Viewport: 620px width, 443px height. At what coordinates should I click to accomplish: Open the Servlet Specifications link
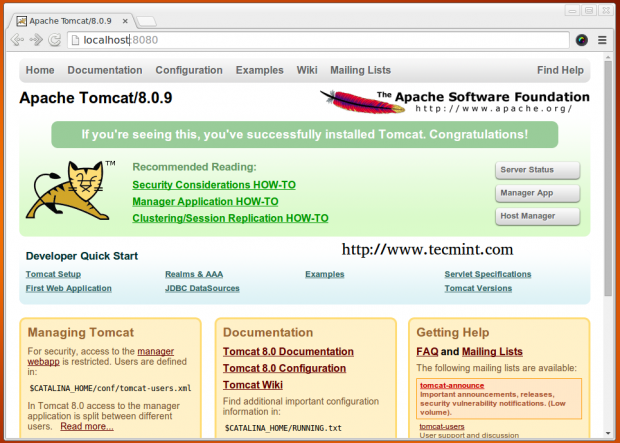488,274
